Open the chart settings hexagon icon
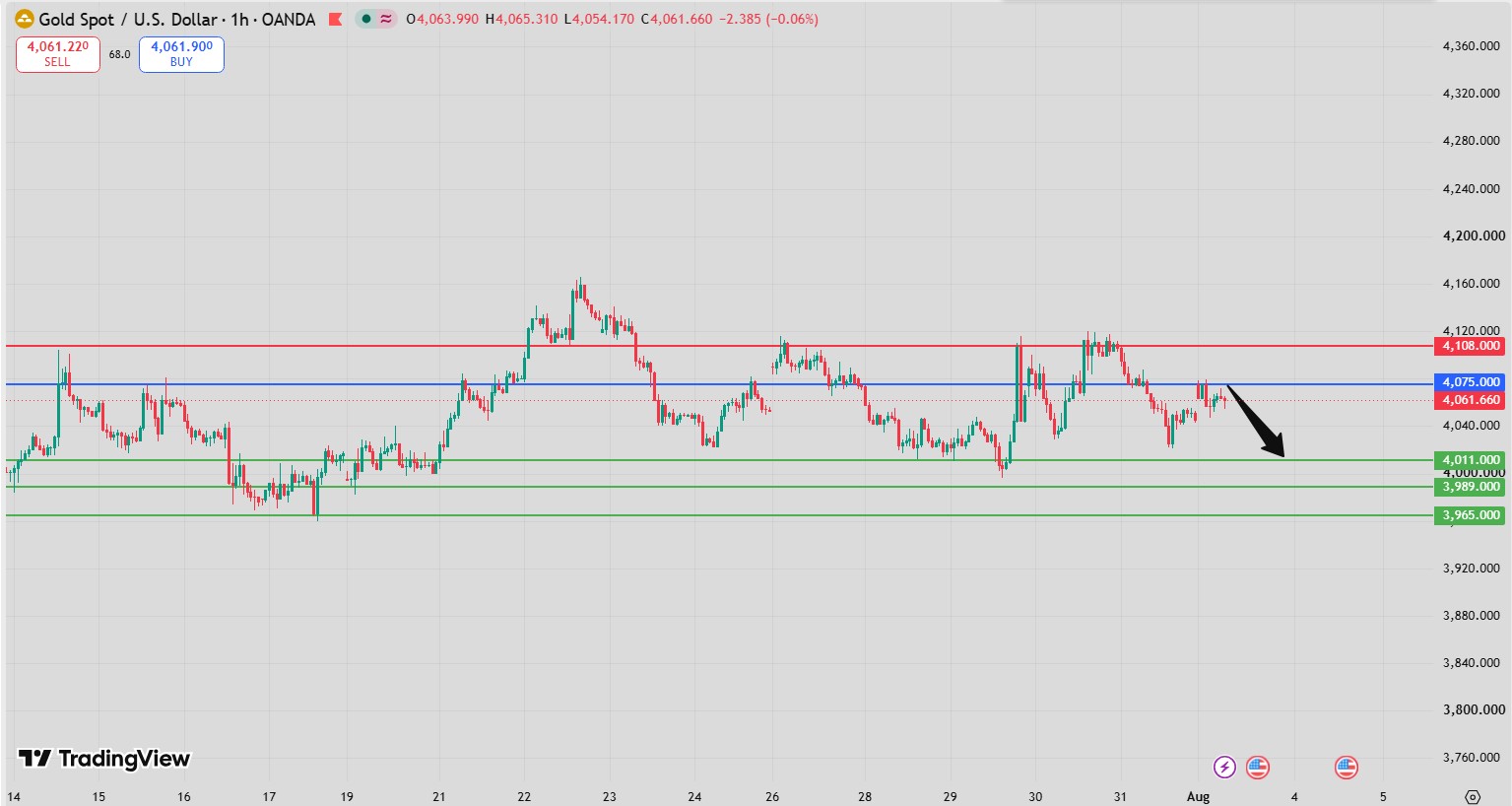 pyautogui.click(x=1473, y=796)
